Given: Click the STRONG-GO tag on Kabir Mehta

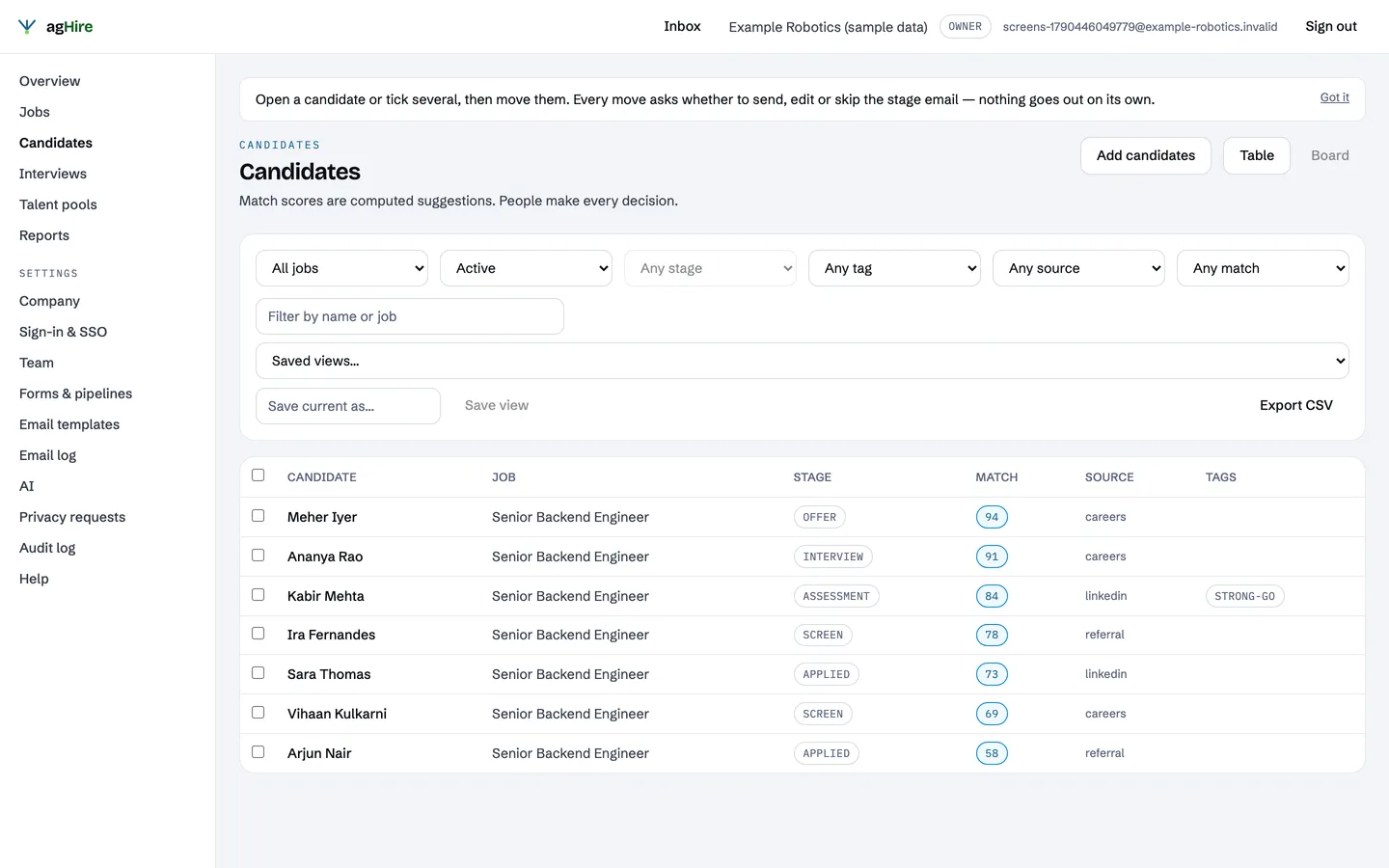Looking at the screenshot, I should pos(1244,596).
